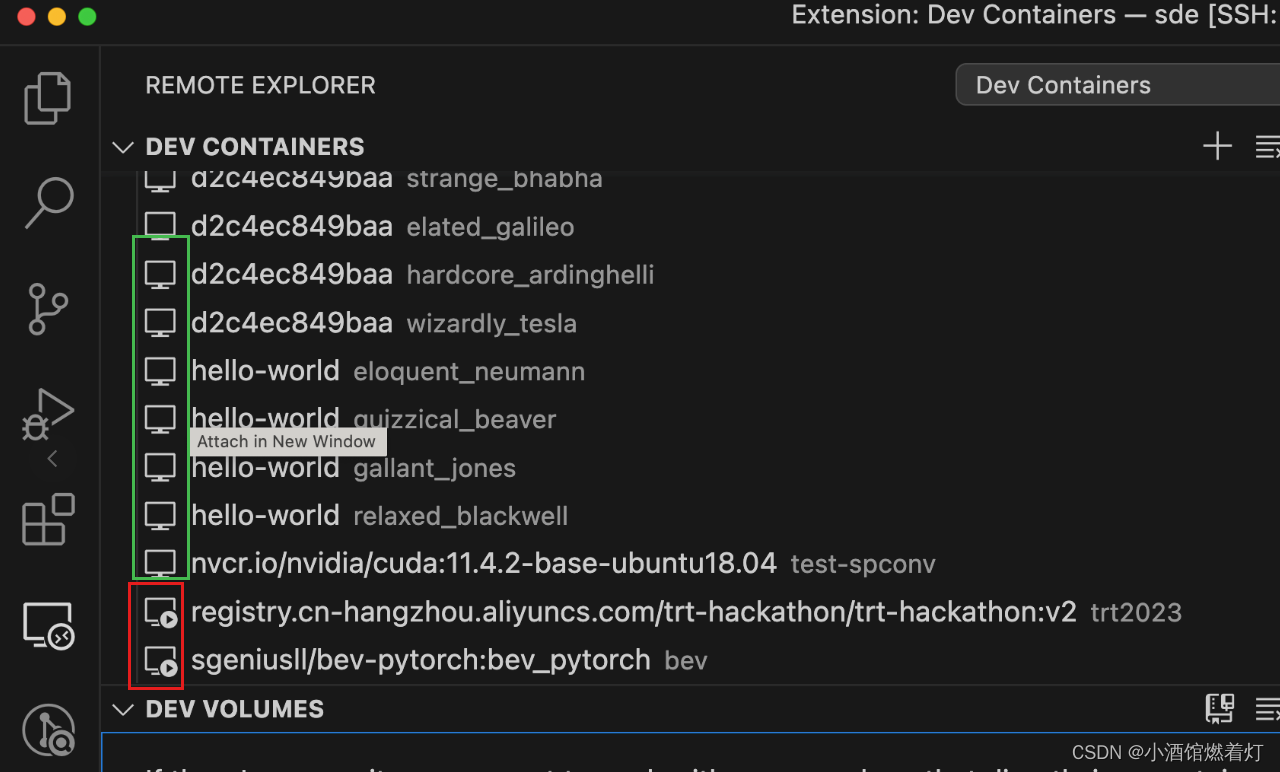The image size is (1280, 772).
Task: Click the container icon for relaxed_blackwell
Action: 160,515
